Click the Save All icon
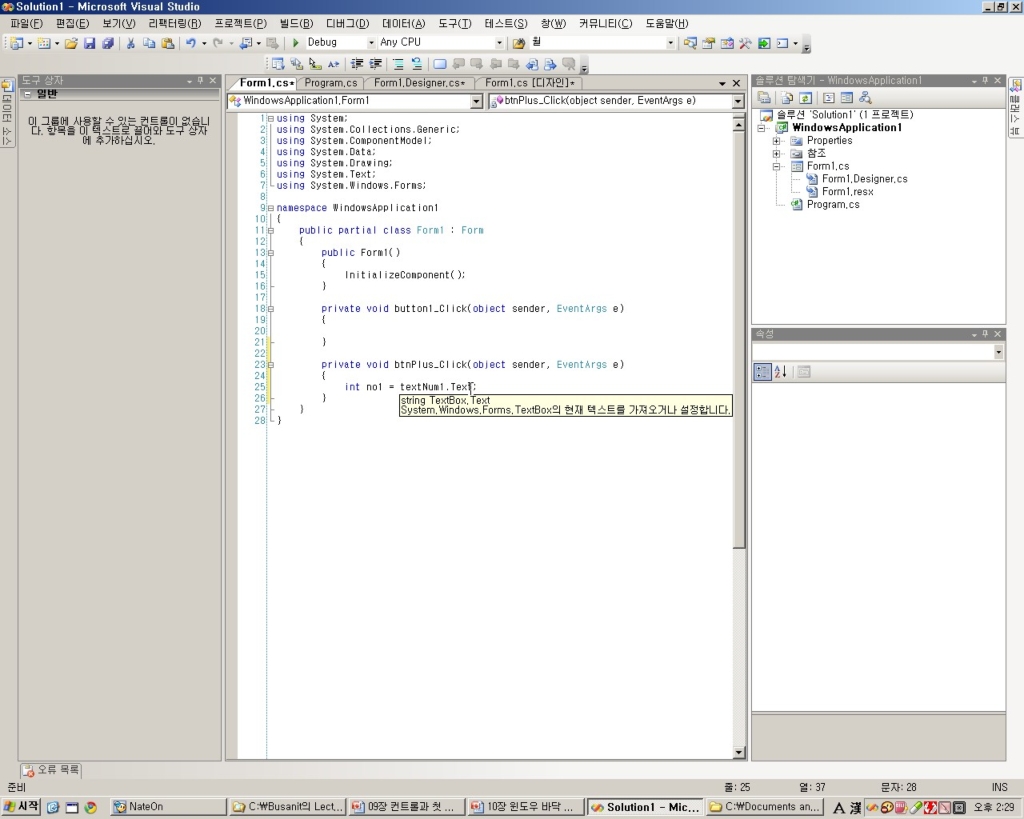This screenshot has width=1024, height=819. pyautogui.click(x=108, y=43)
